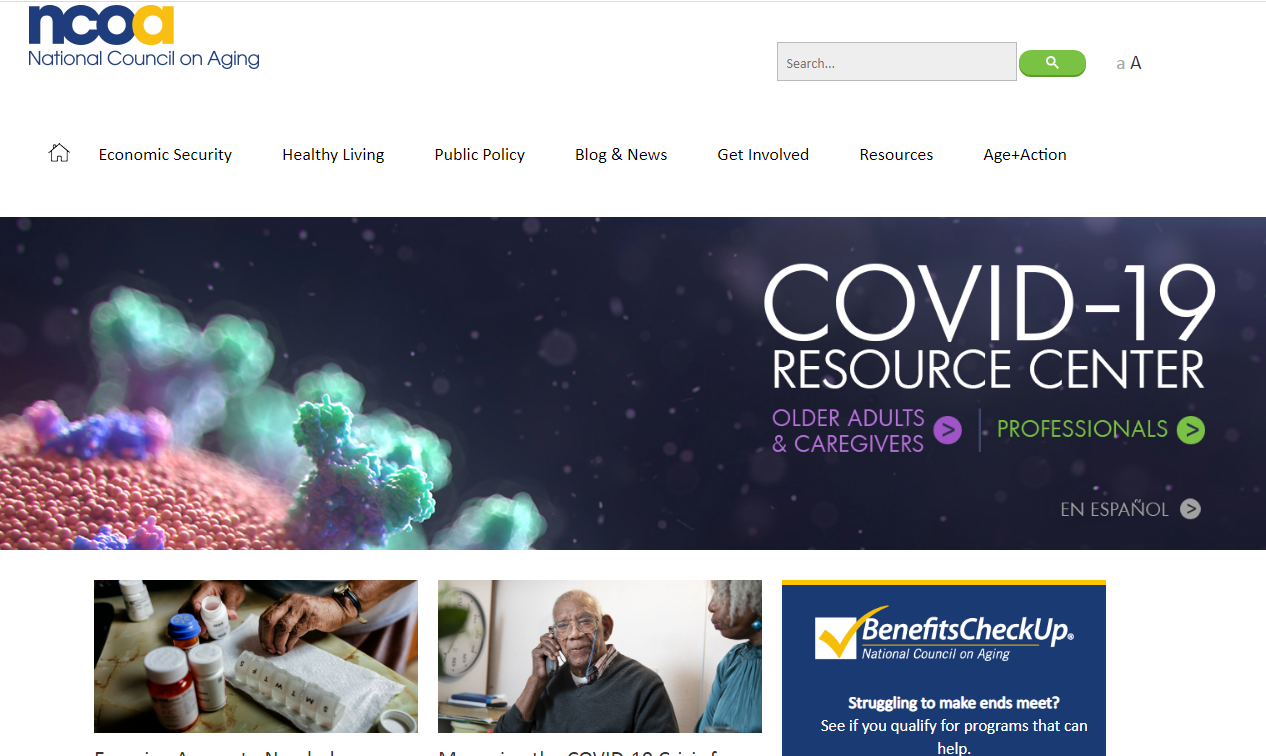The image size is (1266, 756).
Task: Open the Public Policy menu
Action: point(480,154)
